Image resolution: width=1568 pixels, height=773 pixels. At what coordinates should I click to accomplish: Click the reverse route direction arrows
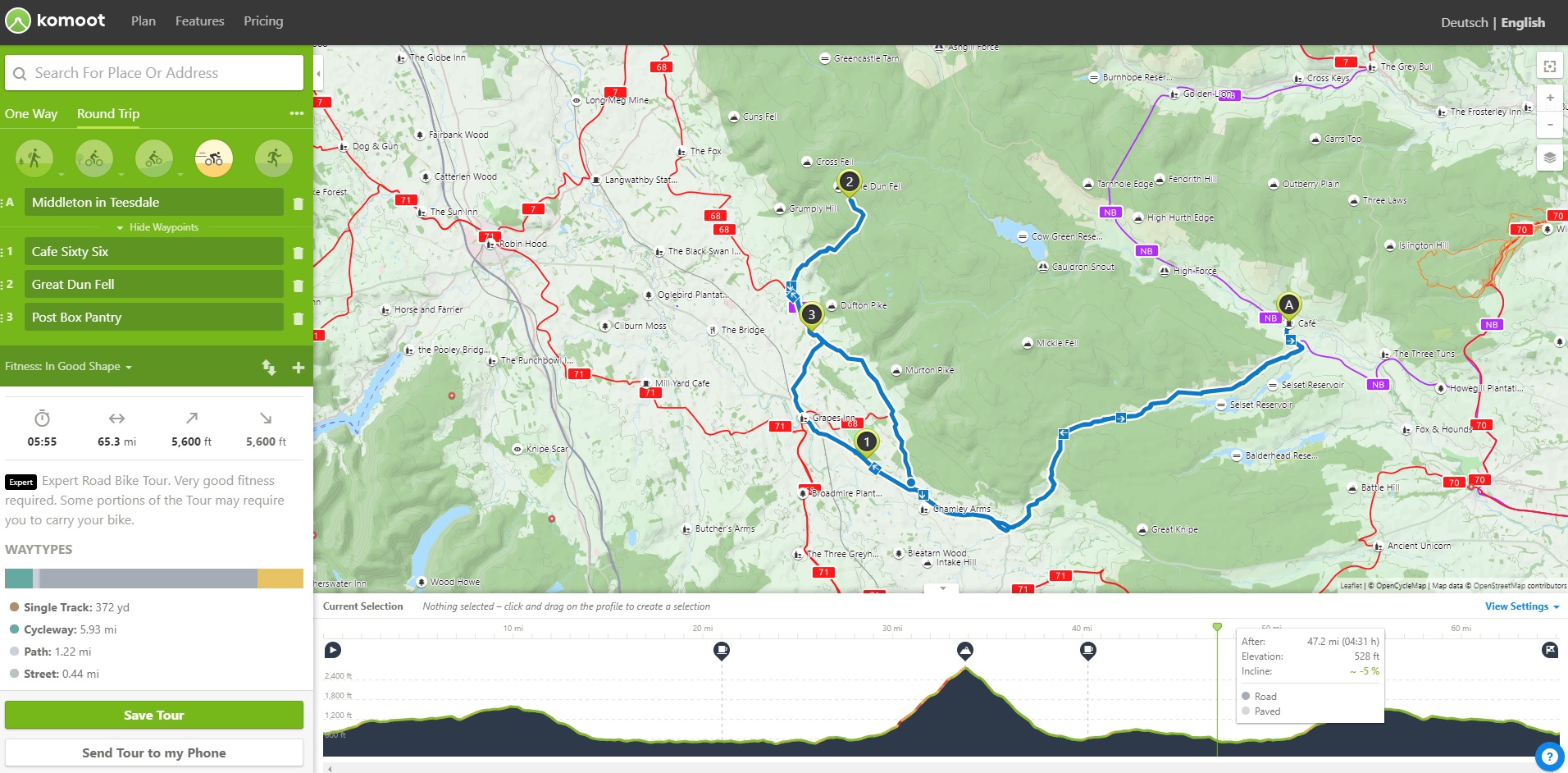[269, 367]
